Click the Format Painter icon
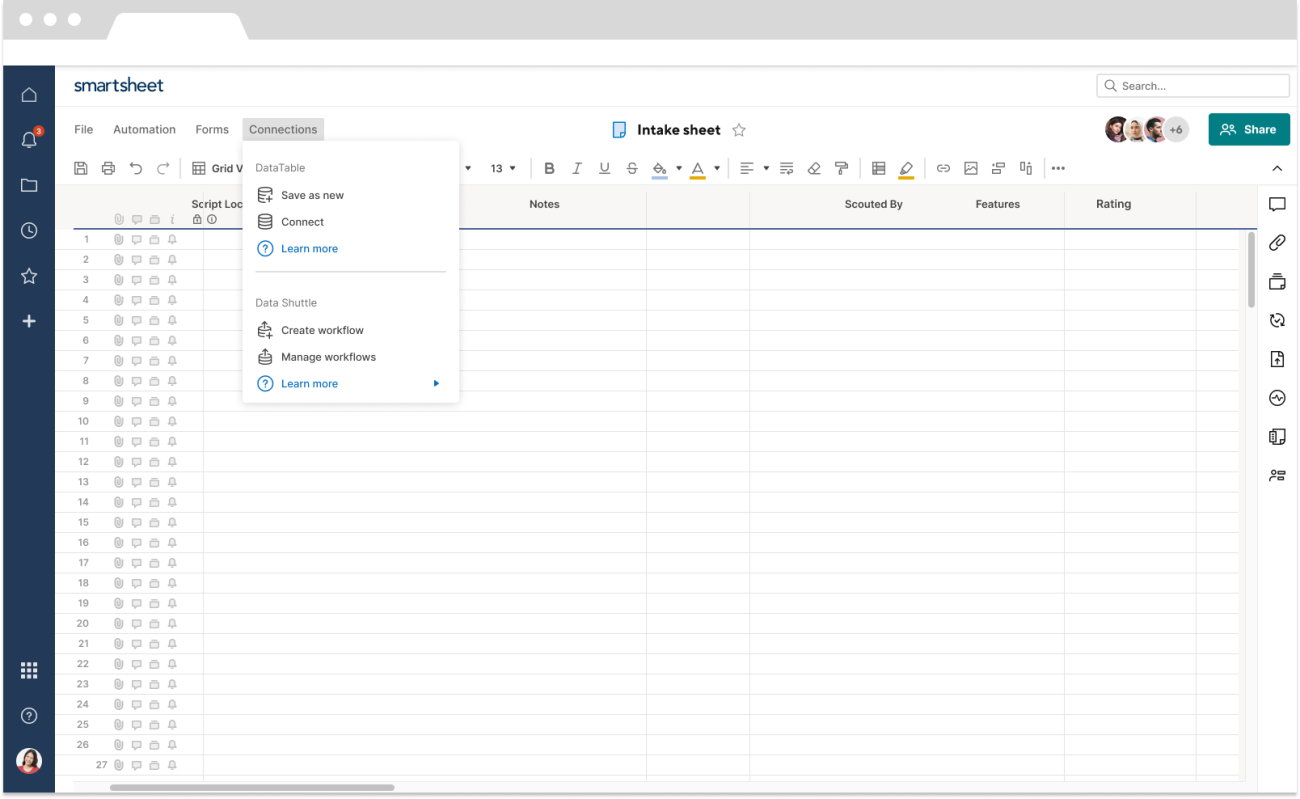The height and width of the screenshot is (799, 1300). coord(841,168)
